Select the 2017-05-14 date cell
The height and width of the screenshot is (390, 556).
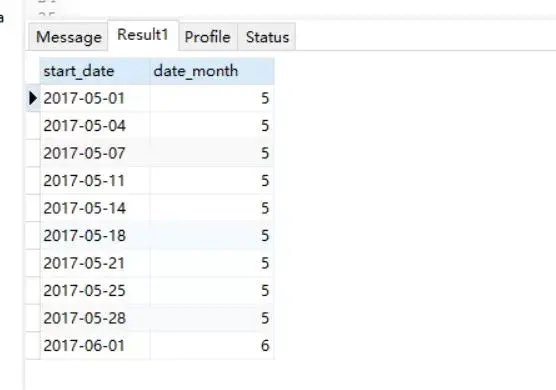pyautogui.click(x=95, y=208)
